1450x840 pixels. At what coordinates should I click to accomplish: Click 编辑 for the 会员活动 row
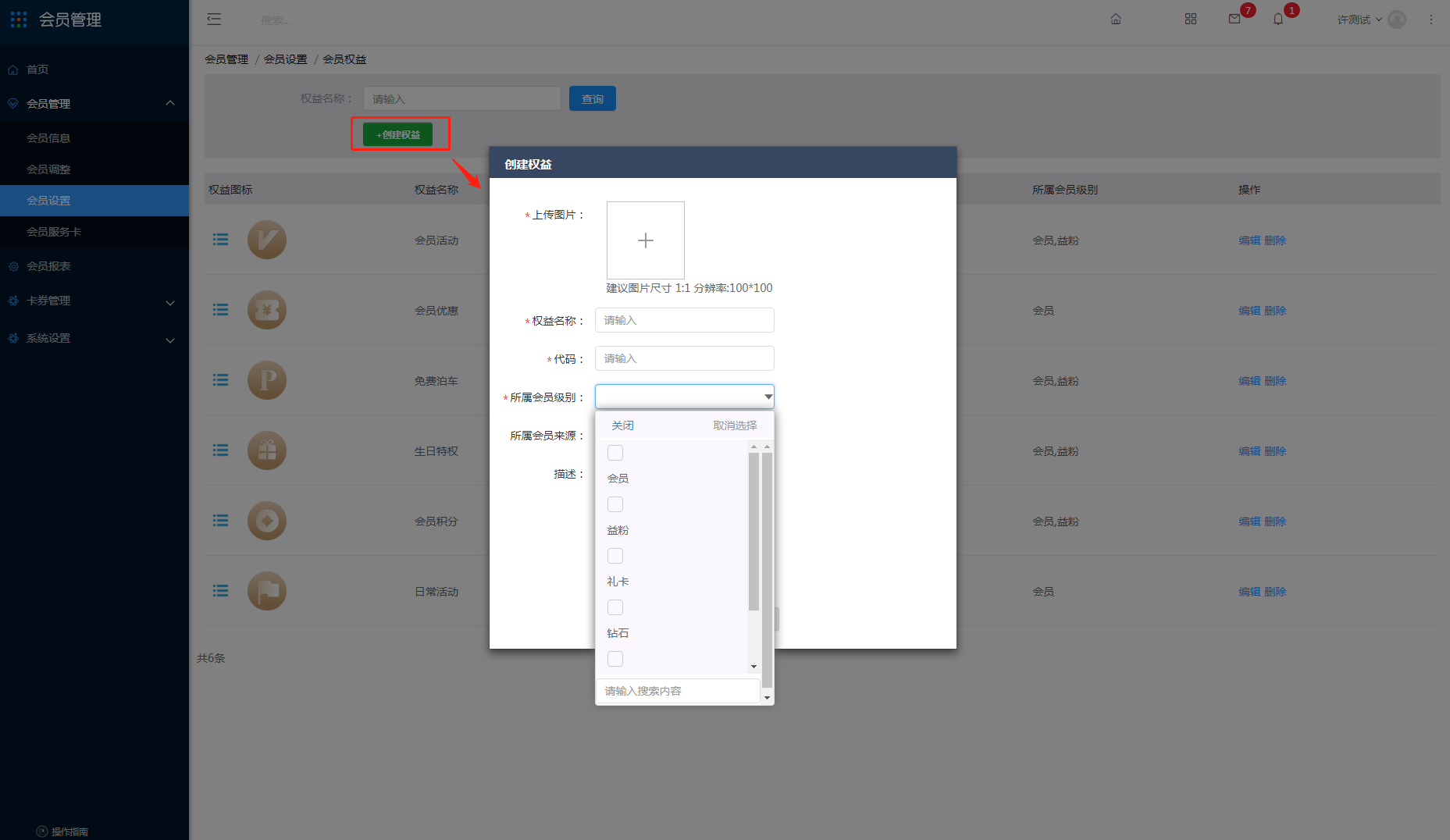[1249, 240]
